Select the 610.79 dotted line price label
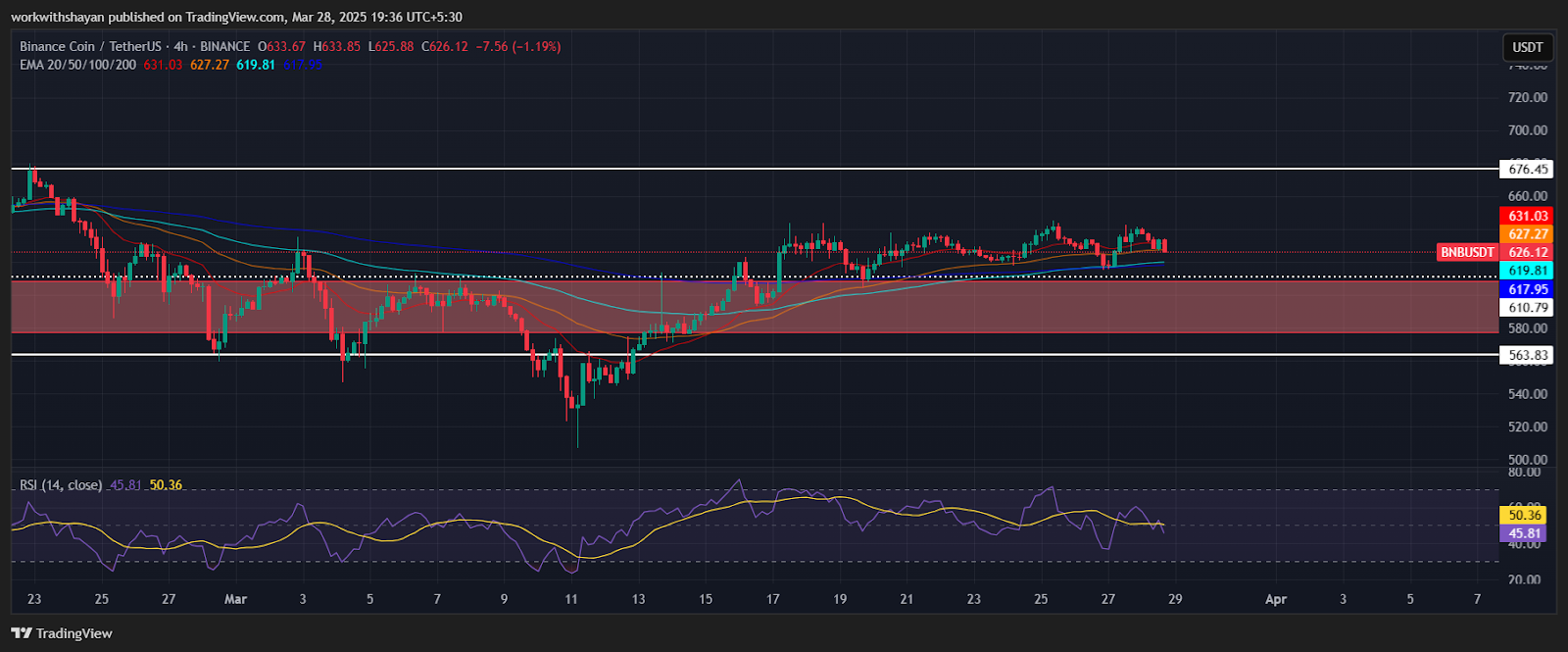This screenshot has height=652, width=1568. pos(1527,308)
